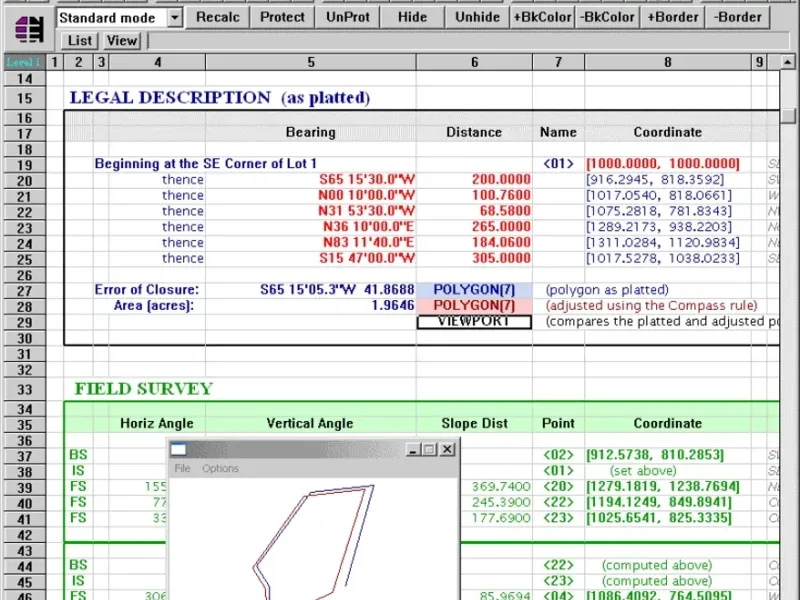Click the pink POLYGON(7) adjusted cell
This screenshot has height=600, width=800.
pyautogui.click(x=474, y=306)
